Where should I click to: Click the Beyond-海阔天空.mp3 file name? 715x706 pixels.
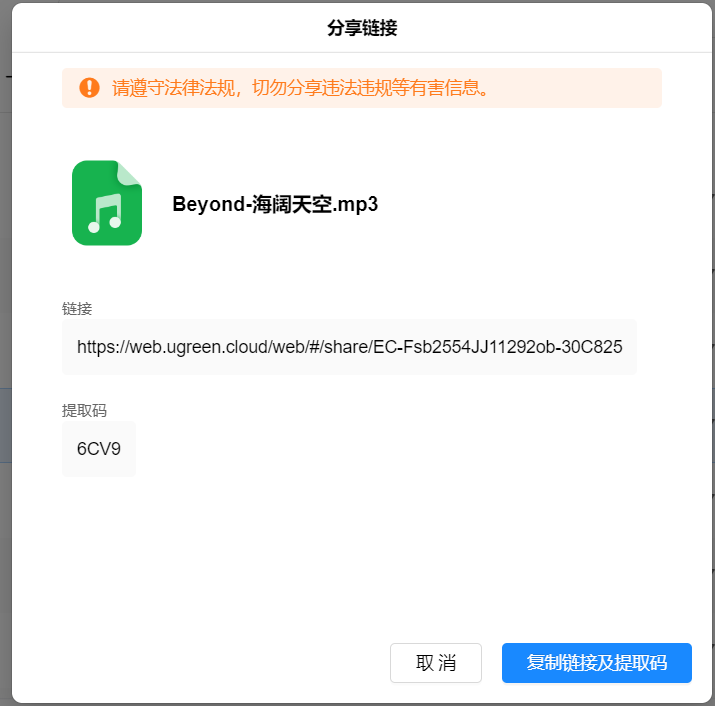275,204
